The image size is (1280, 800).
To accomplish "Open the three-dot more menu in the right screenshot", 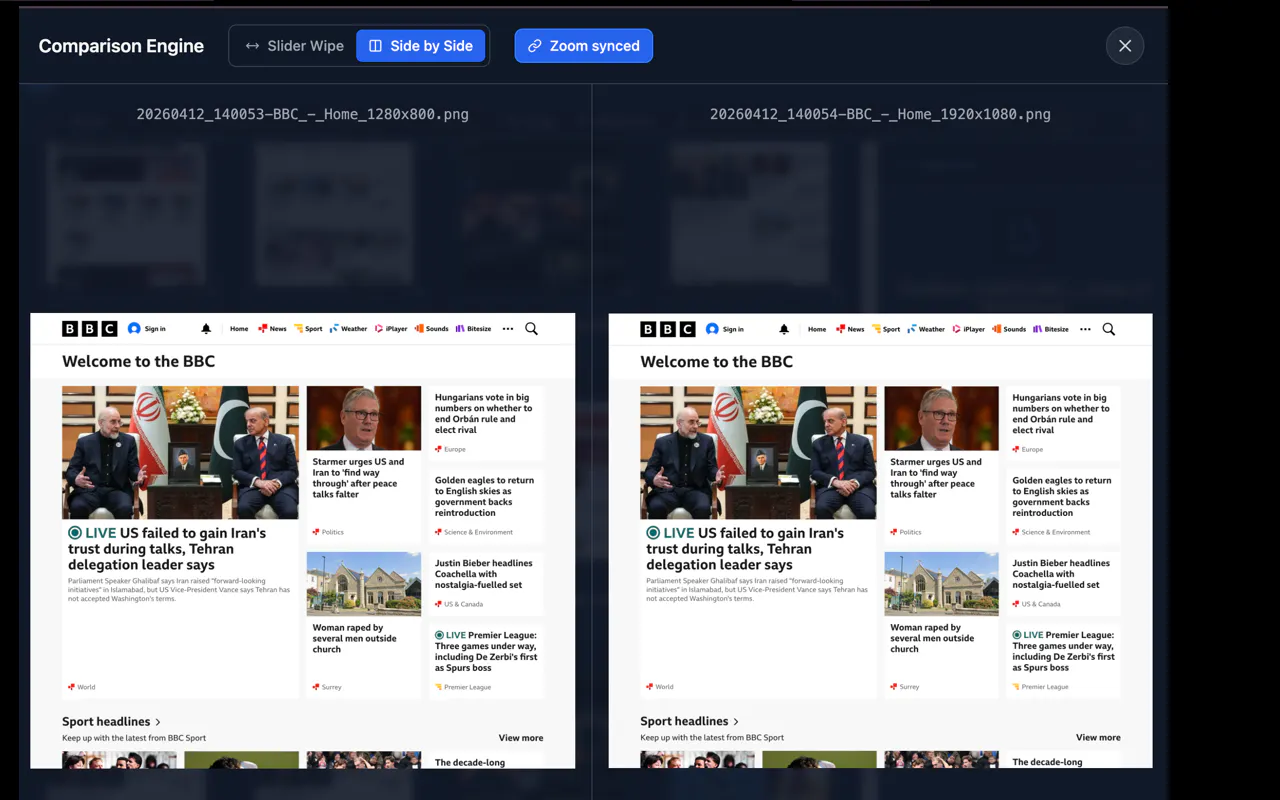I will point(1085,329).
